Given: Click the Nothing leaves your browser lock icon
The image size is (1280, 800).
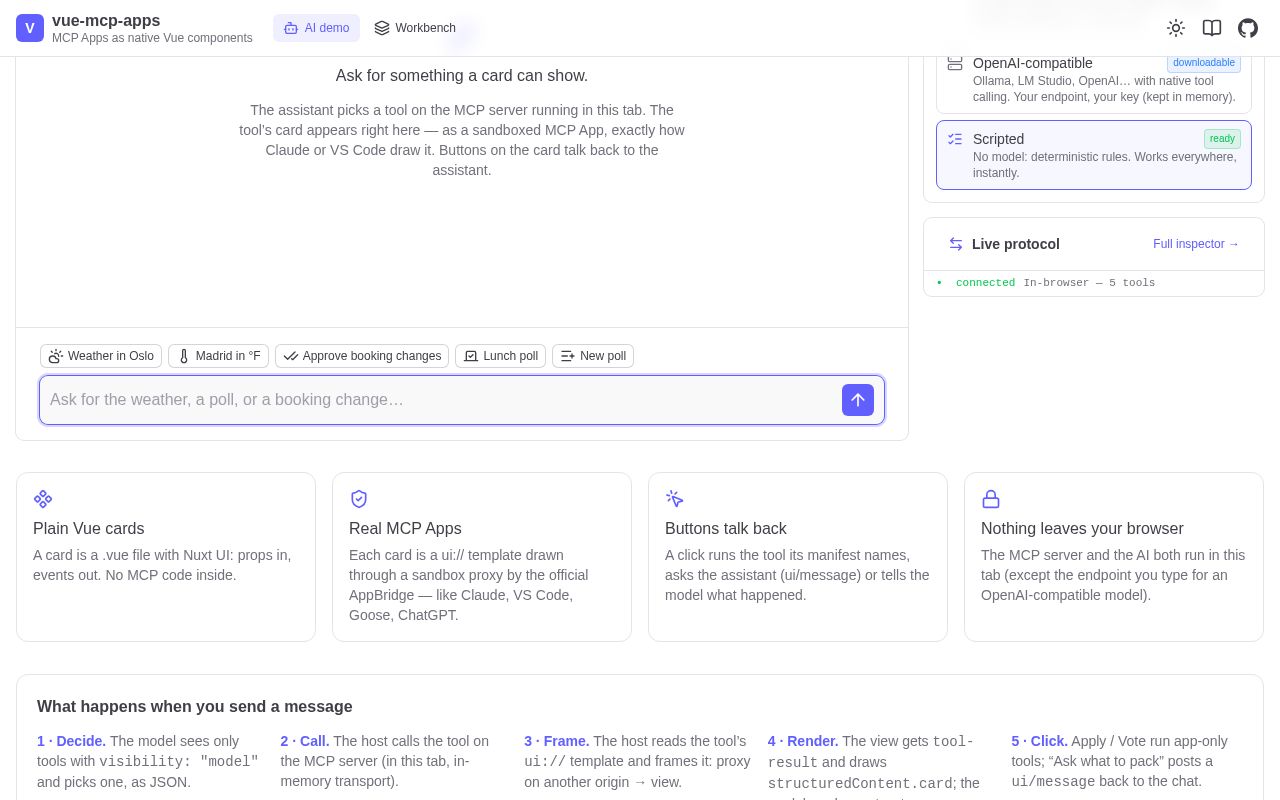Looking at the screenshot, I should (991, 499).
